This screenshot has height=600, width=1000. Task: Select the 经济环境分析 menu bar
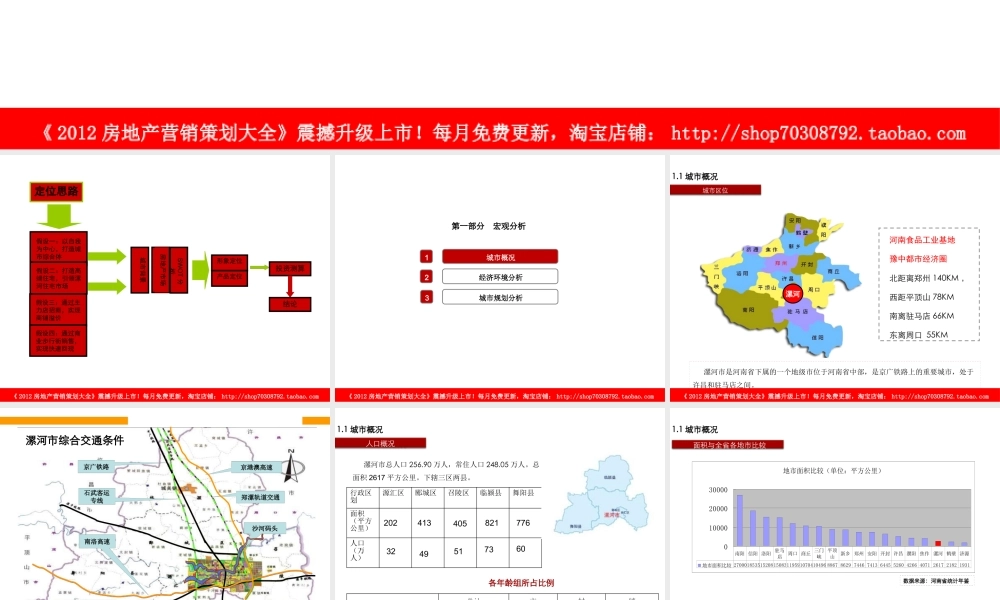click(500, 277)
